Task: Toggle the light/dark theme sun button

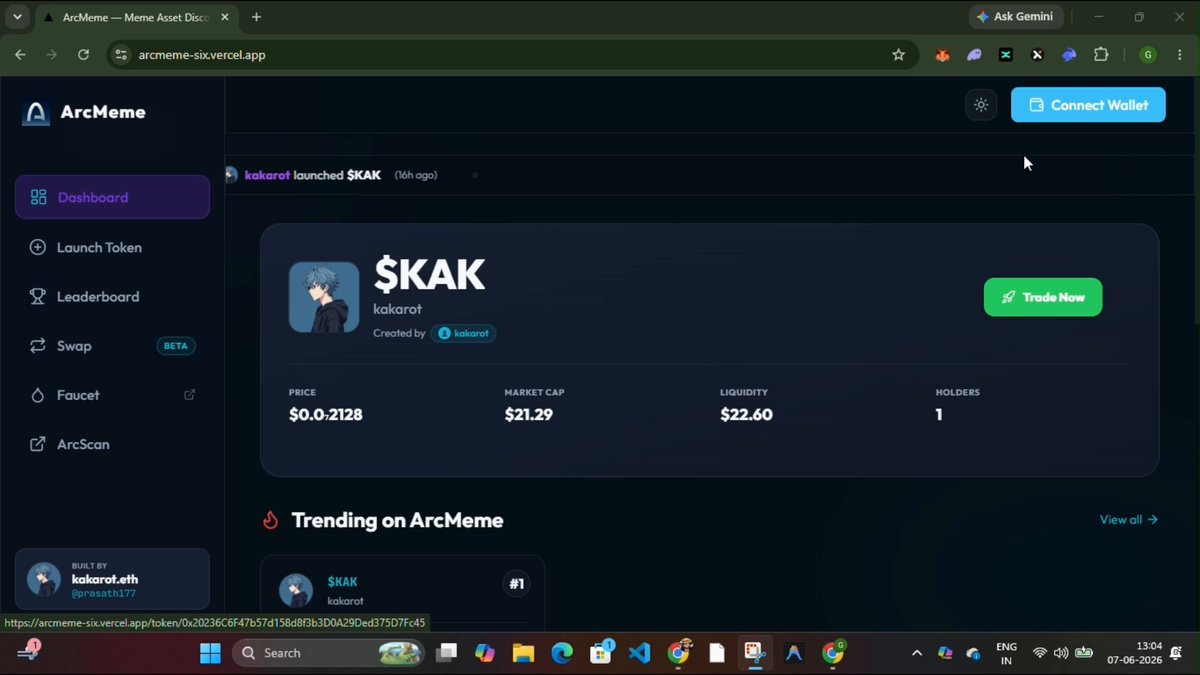Action: pyautogui.click(x=981, y=105)
